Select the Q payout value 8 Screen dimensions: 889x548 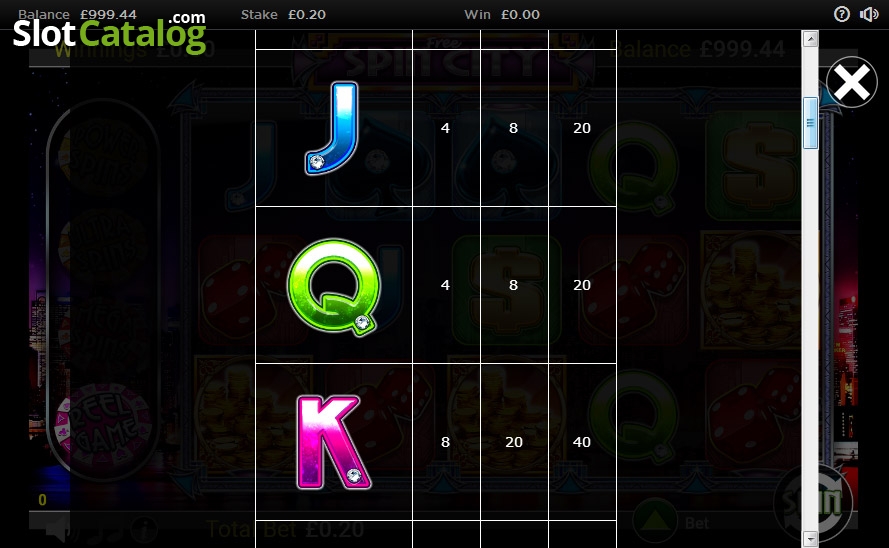pyautogui.click(x=513, y=285)
